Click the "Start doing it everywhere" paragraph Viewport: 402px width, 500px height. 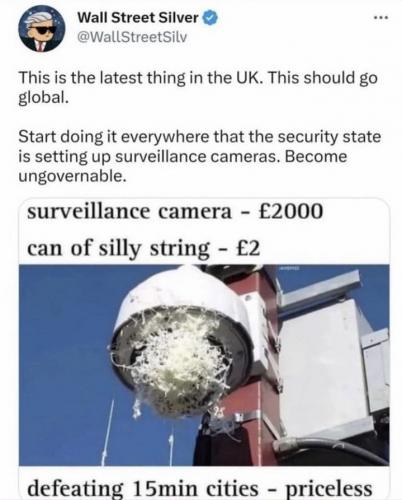point(199,156)
